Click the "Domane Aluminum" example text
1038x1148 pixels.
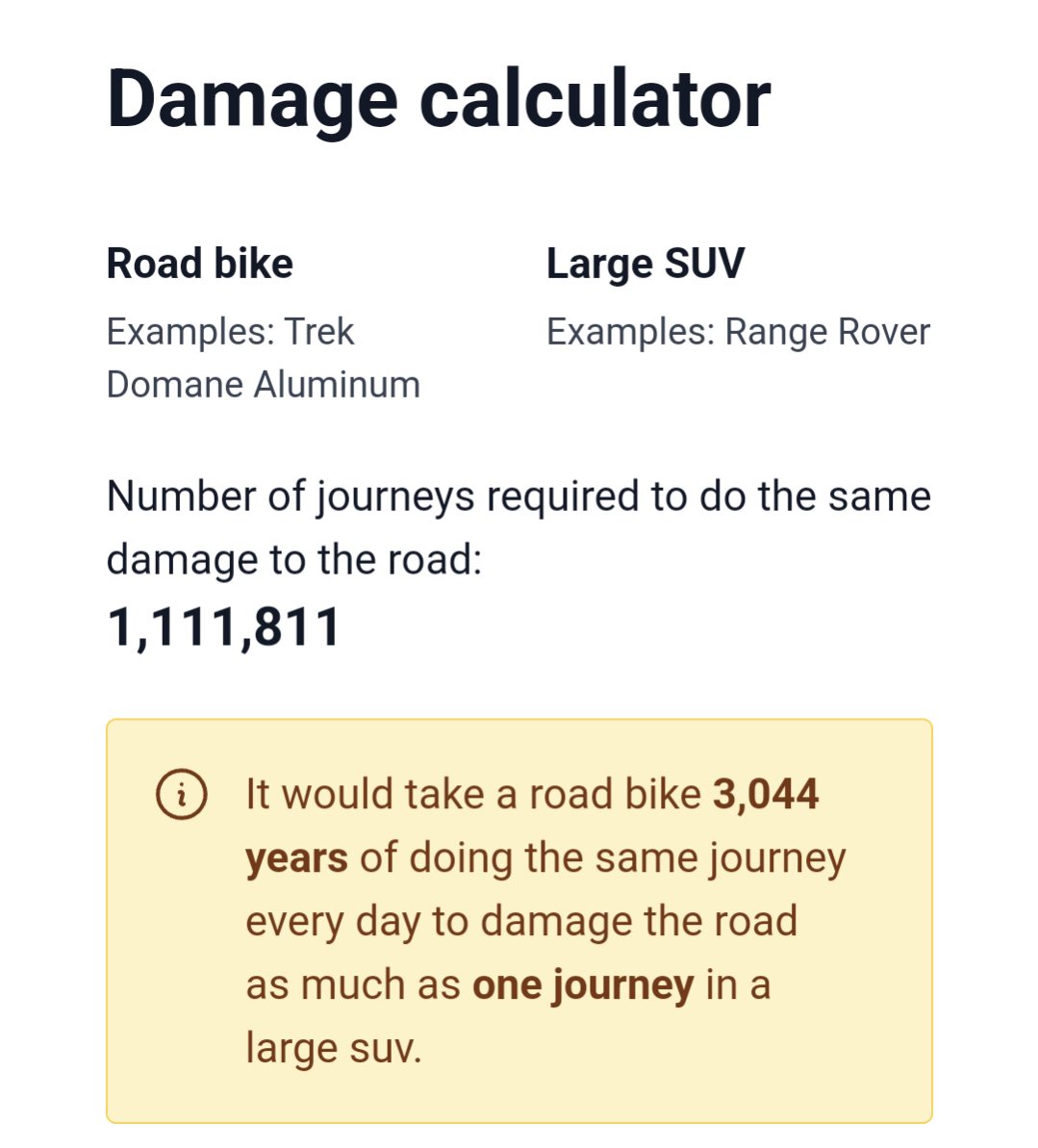(264, 385)
